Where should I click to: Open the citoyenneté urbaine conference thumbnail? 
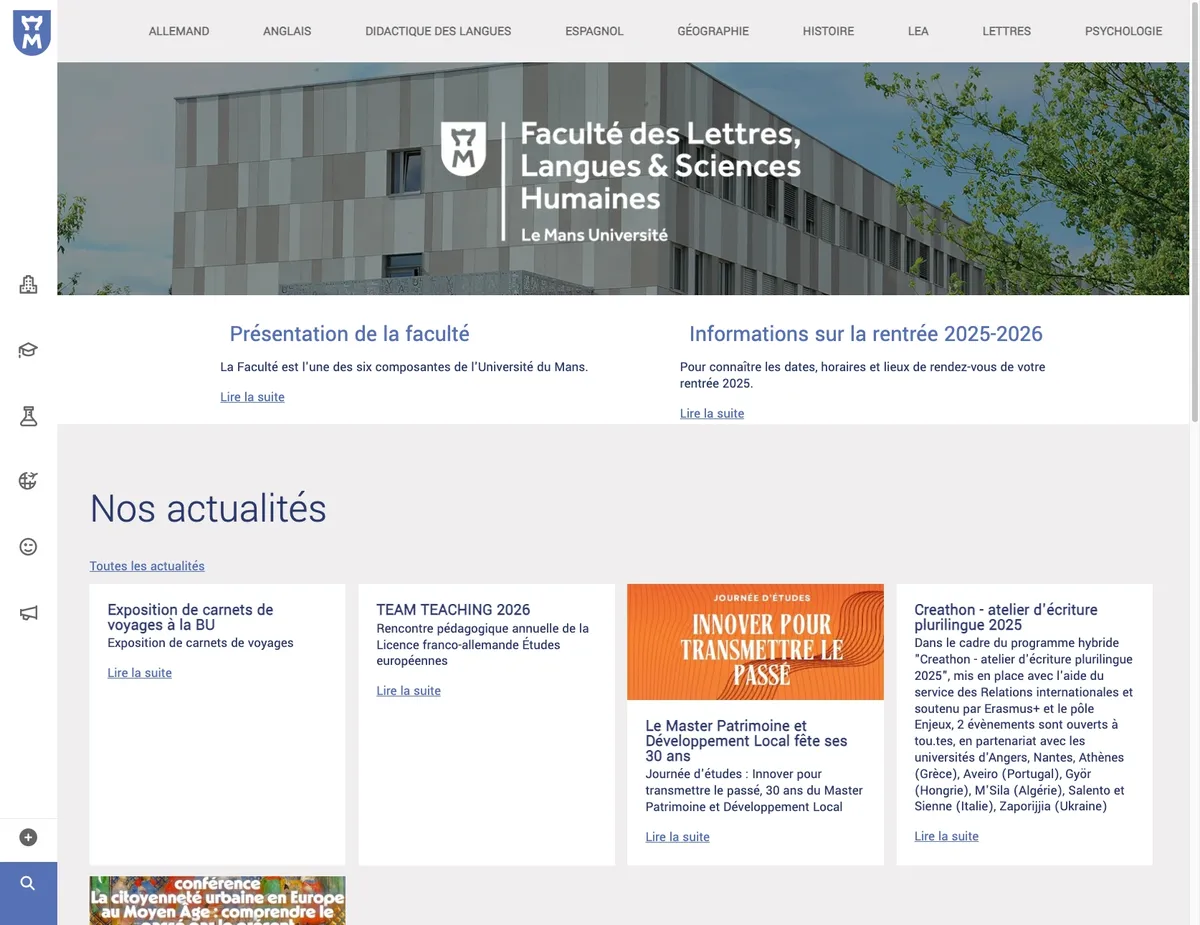point(217,901)
